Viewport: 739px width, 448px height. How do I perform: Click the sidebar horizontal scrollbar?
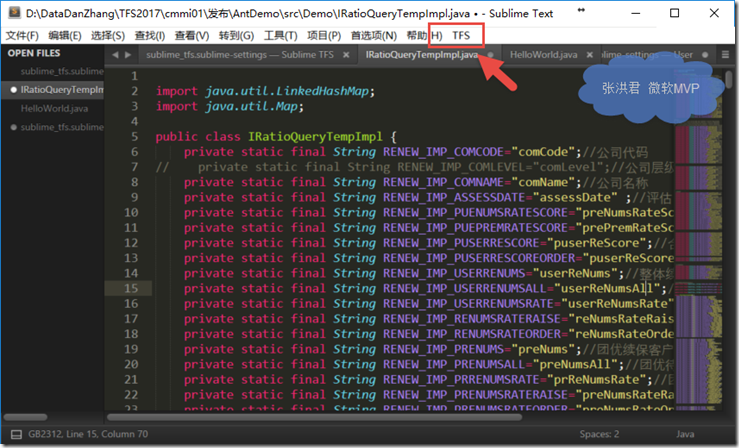coord(25,417)
